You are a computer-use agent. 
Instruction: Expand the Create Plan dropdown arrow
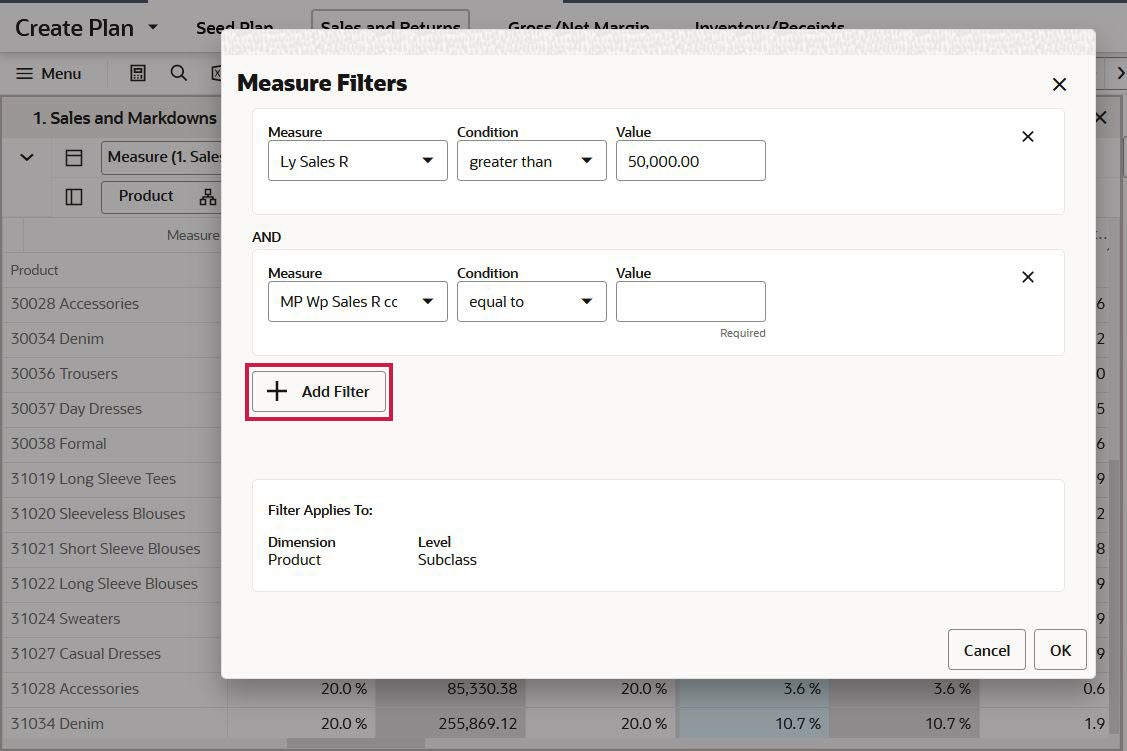point(151,27)
